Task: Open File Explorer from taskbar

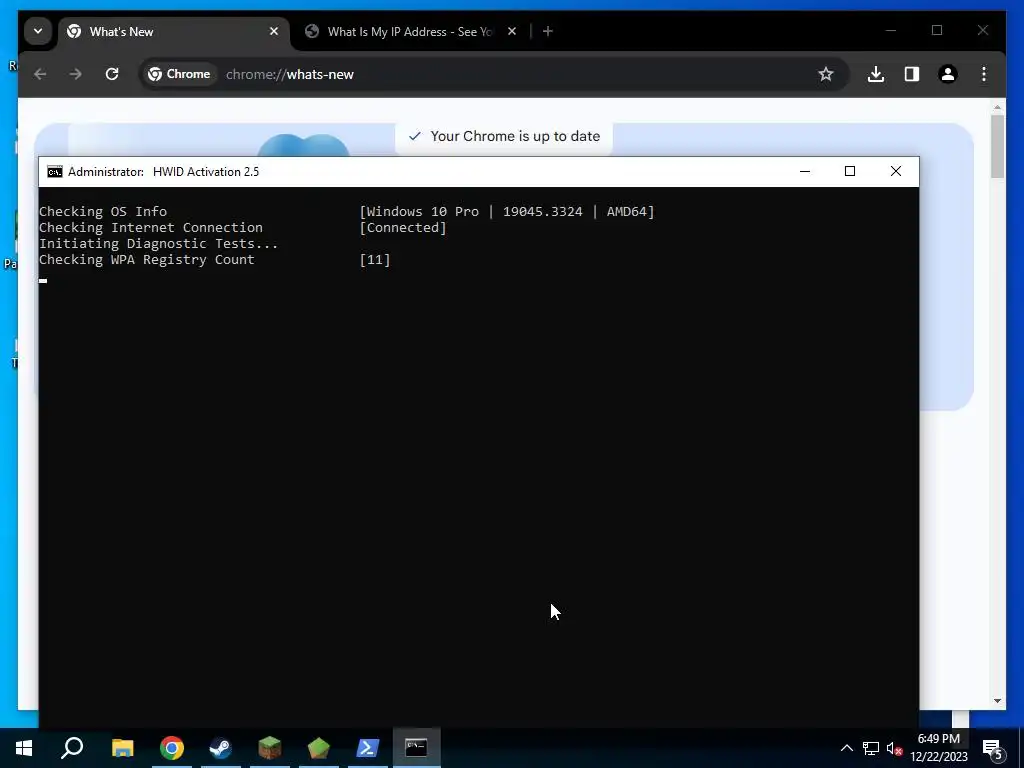Action: coord(122,748)
